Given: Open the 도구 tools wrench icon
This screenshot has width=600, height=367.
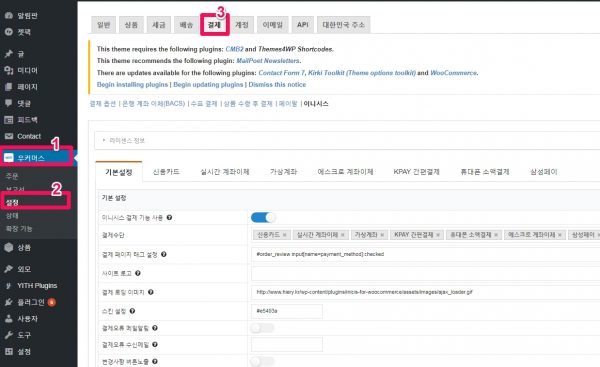Looking at the screenshot, I should pos(8,335).
